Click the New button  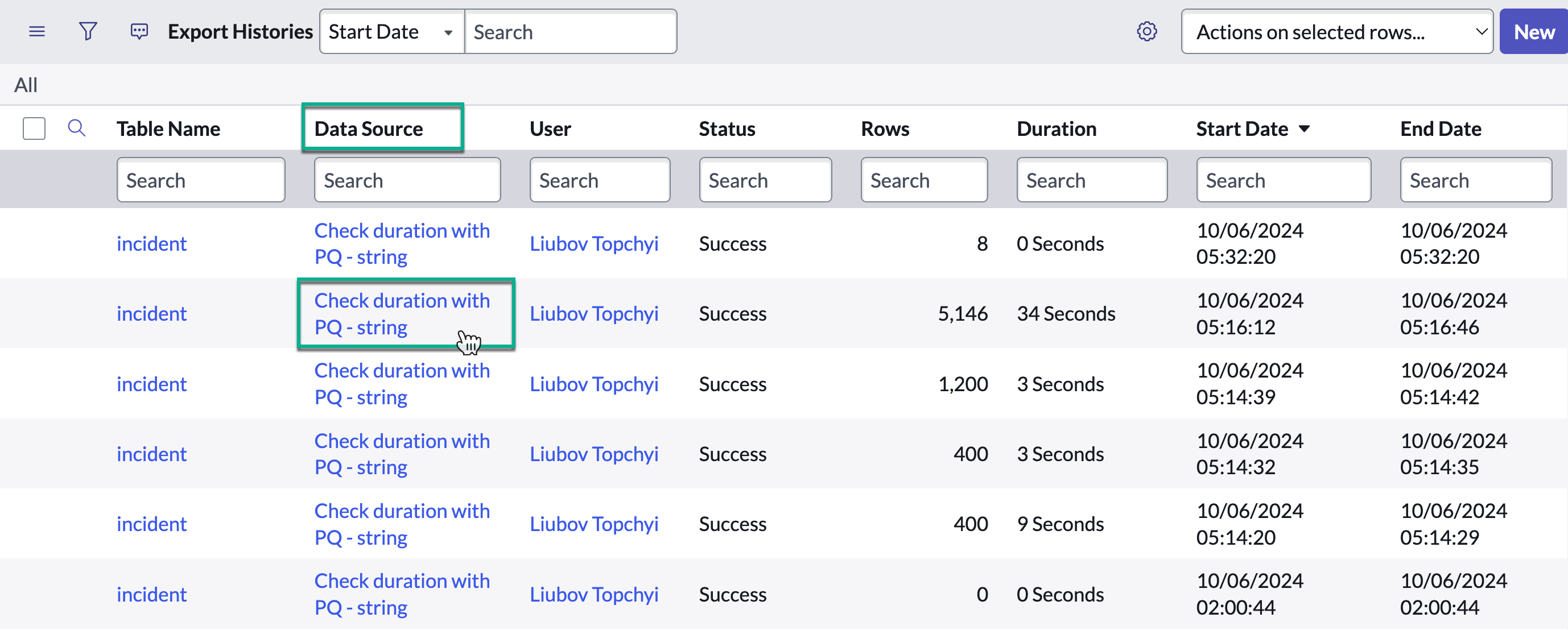1533,32
